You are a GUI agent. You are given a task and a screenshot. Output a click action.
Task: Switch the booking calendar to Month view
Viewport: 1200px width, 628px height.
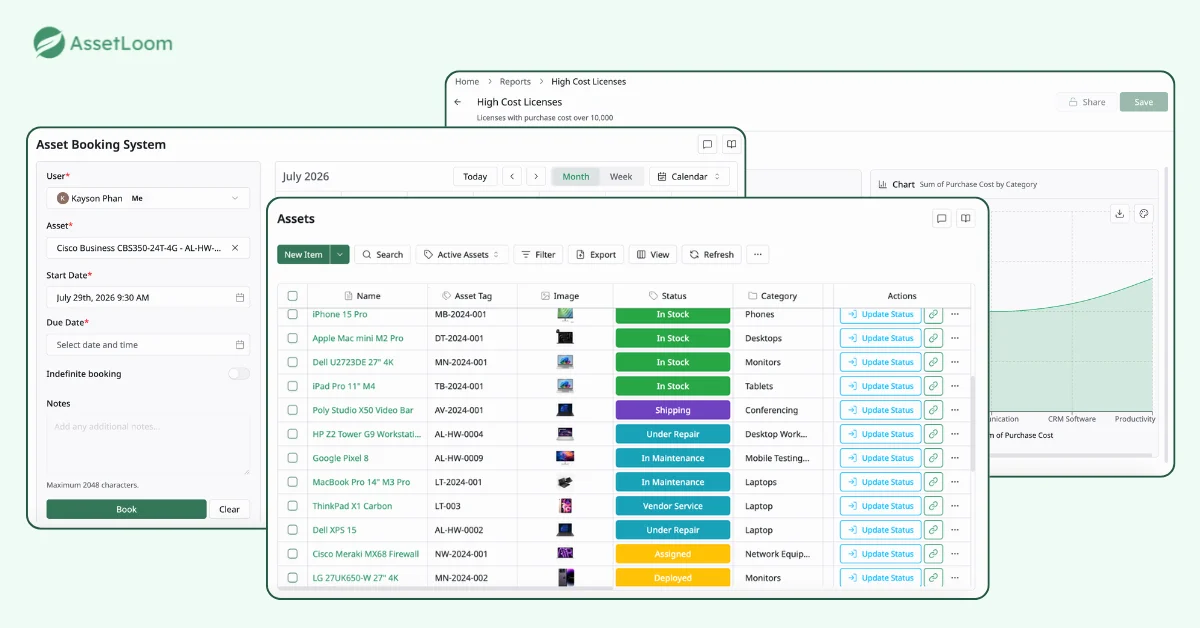tap(576, 177)
